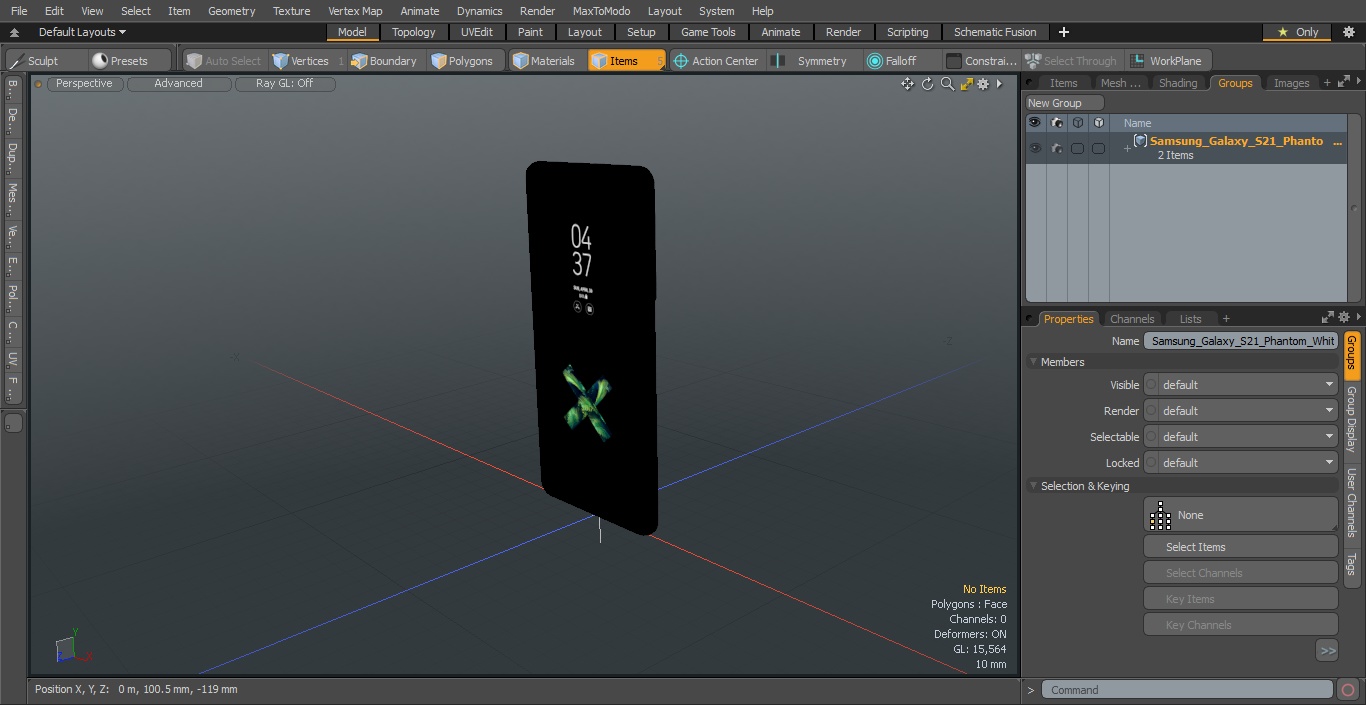Click the Select Items button
1366x705 pixels.
(1241, 547)
